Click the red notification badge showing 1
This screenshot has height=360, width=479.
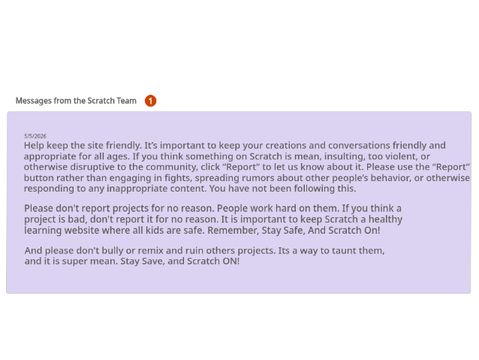point(150,101)
